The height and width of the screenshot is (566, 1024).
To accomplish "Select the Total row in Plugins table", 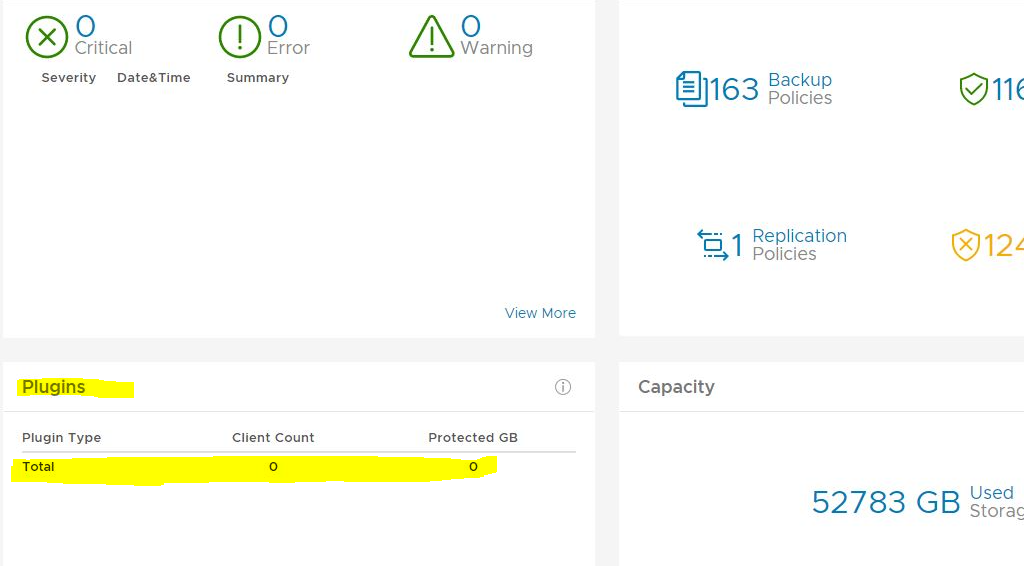I will click(39, 467).
